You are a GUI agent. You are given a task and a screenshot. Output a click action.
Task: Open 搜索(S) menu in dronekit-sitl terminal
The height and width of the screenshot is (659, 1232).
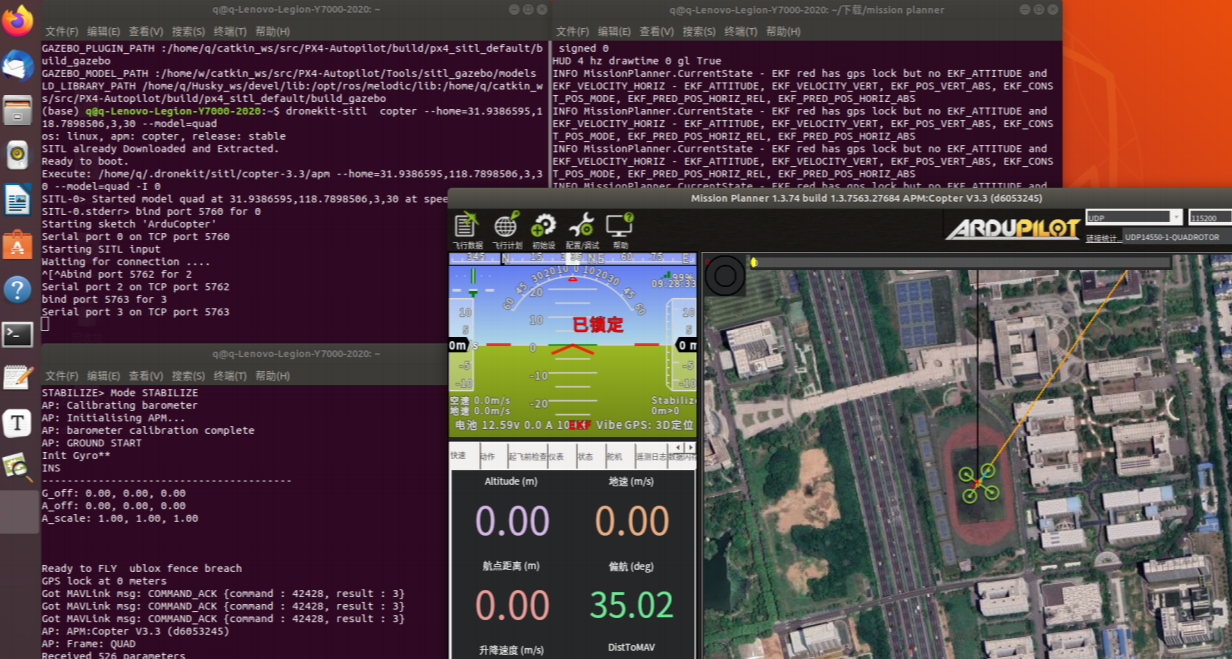188,31
